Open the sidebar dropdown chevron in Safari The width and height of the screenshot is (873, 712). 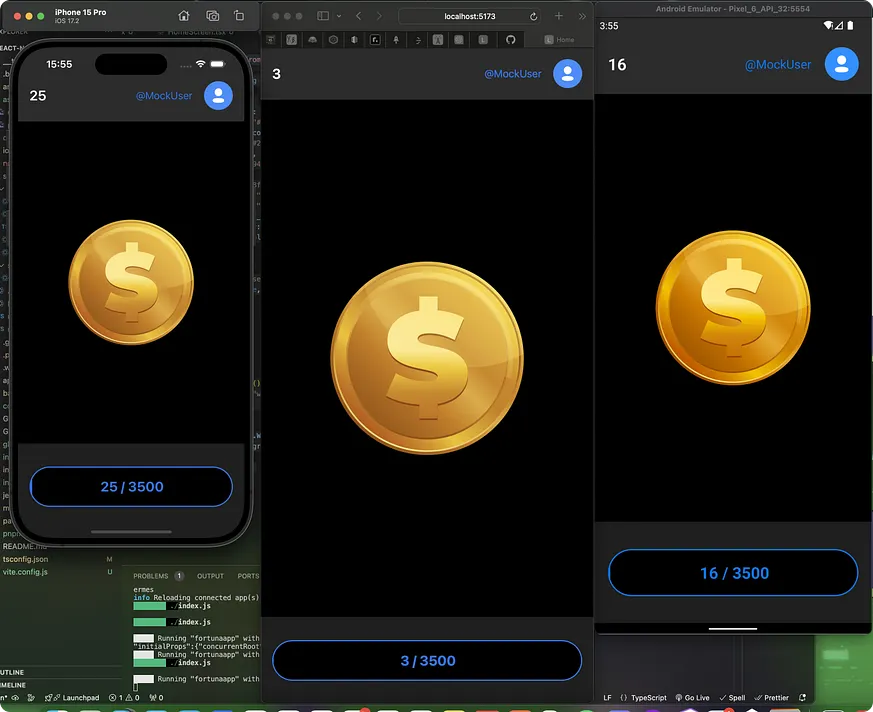(339, 16)
